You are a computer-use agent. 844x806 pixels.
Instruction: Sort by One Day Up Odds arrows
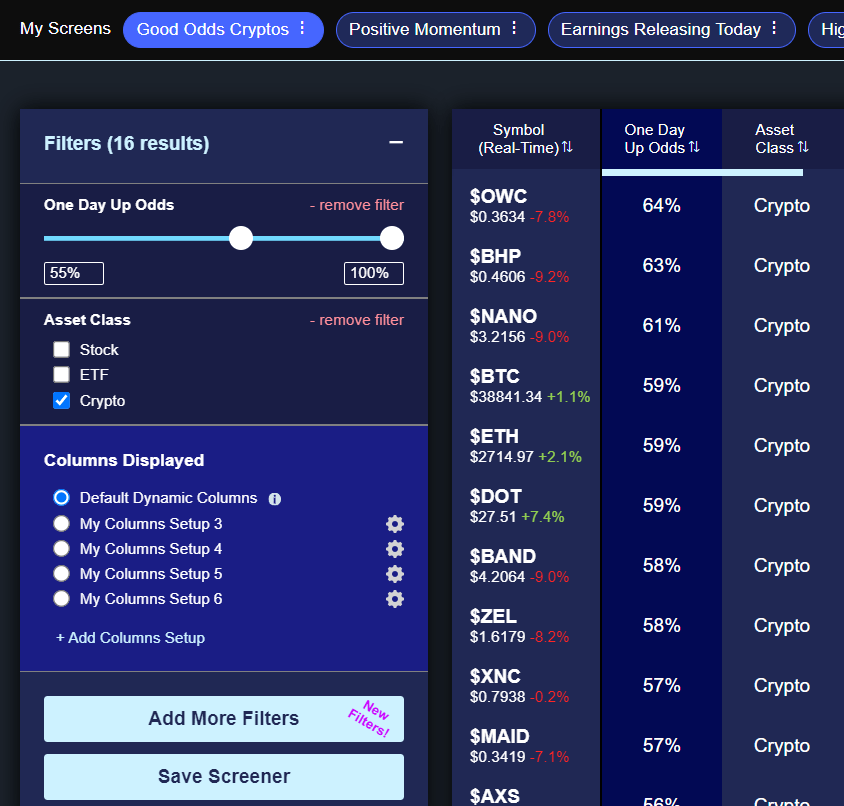point(694,147)
